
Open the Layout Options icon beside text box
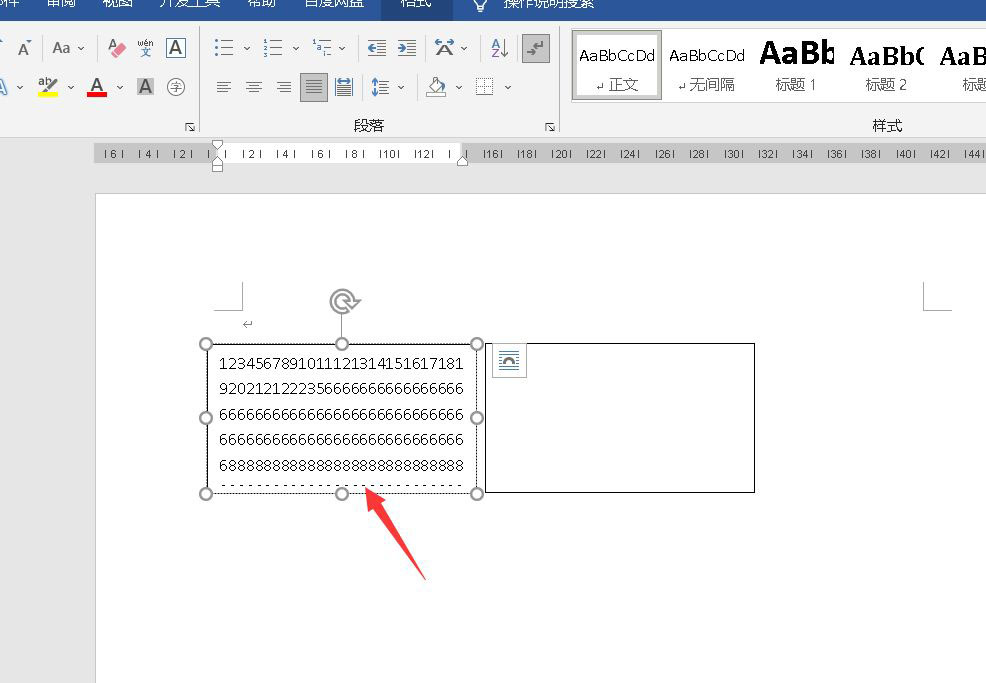[x=509, y=361]
